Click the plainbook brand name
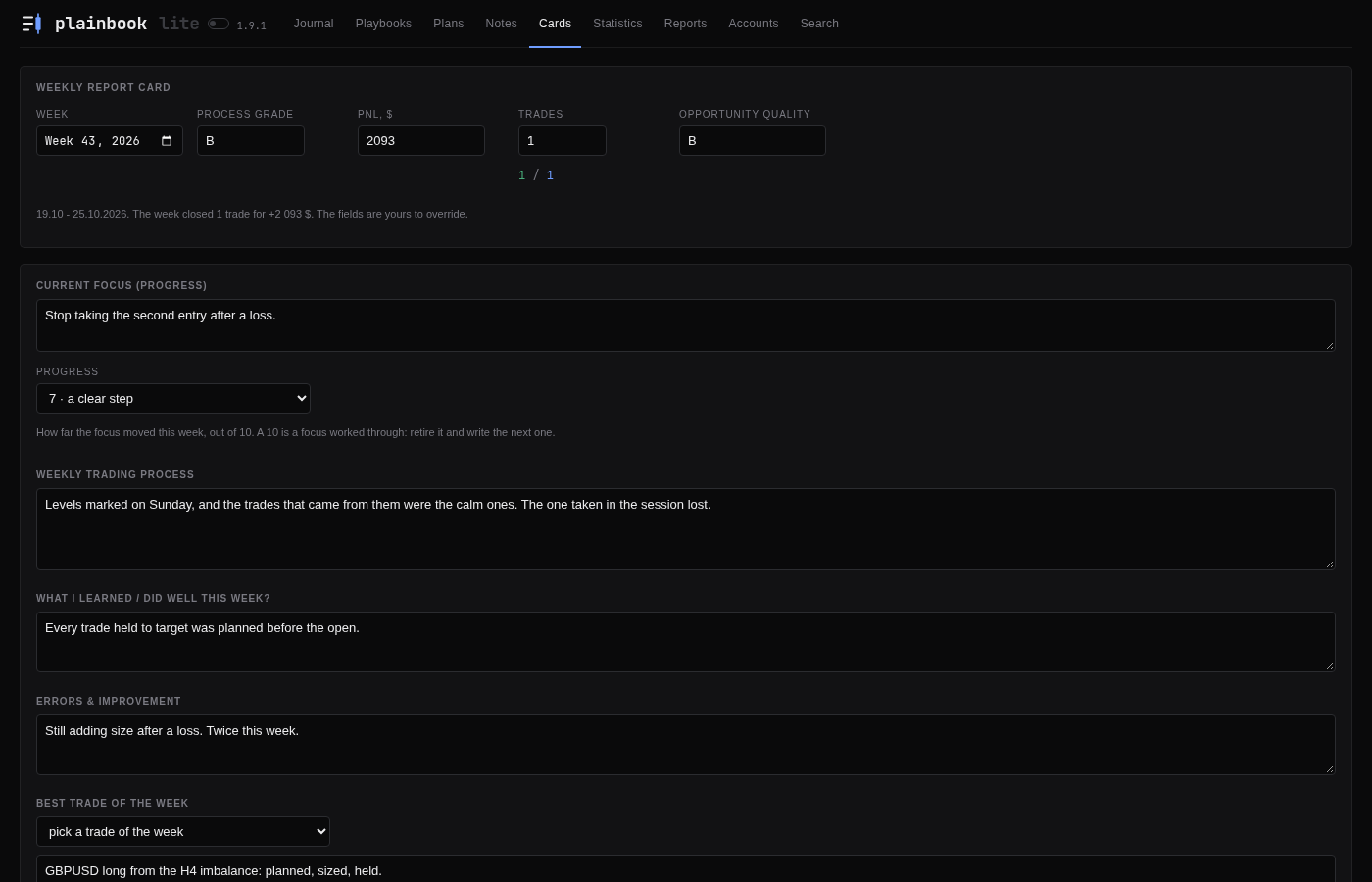This screenshot has height=882, width=1372. [101, 24]
